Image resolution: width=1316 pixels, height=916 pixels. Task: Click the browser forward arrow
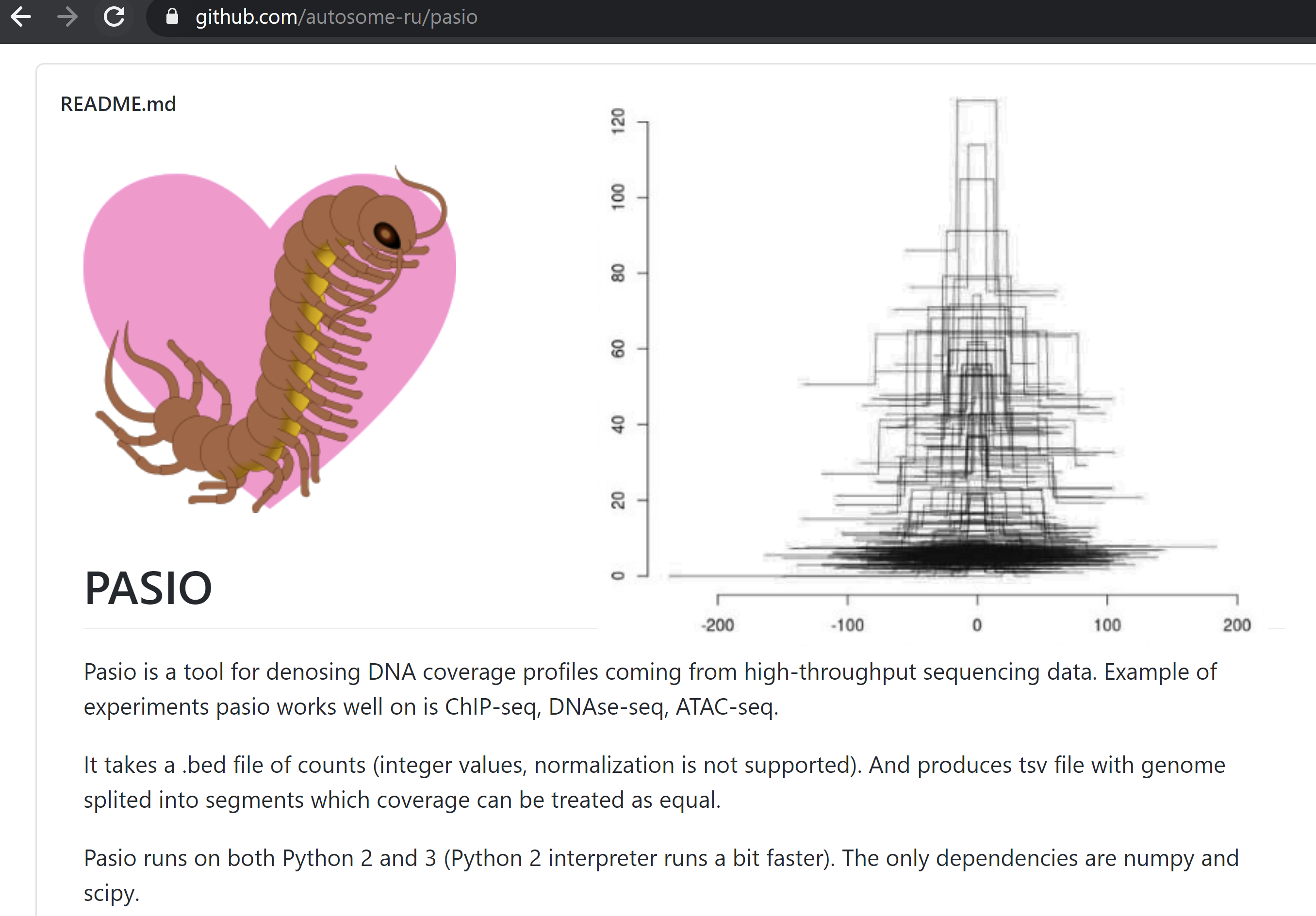(67, 16)
